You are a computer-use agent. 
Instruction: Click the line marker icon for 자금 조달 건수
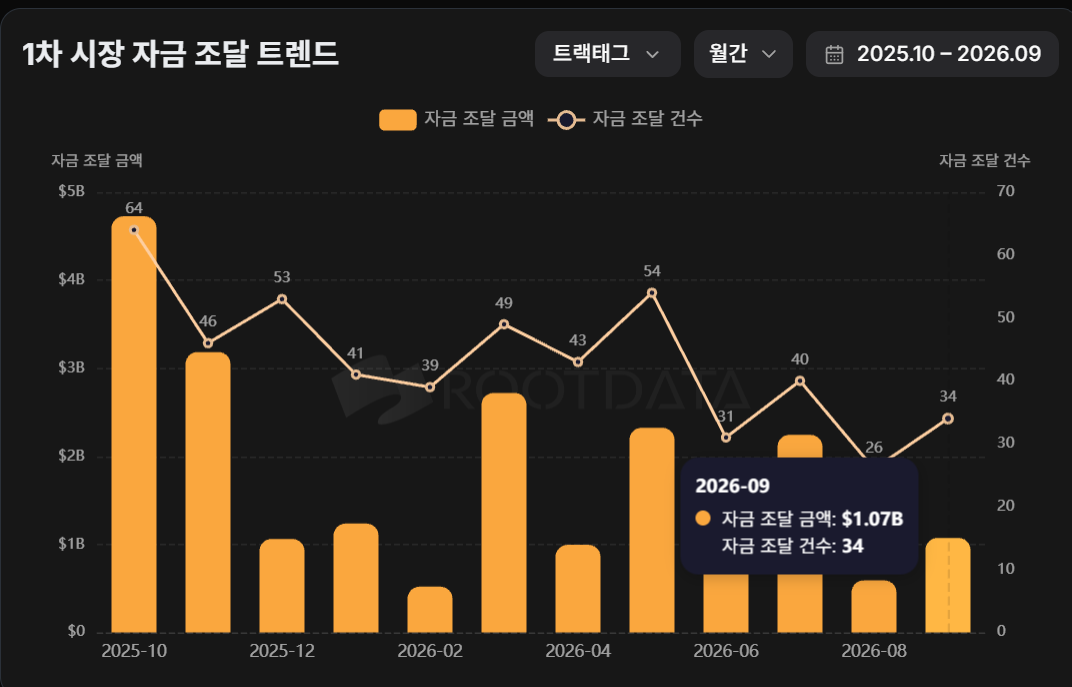(x=566, y=120)
